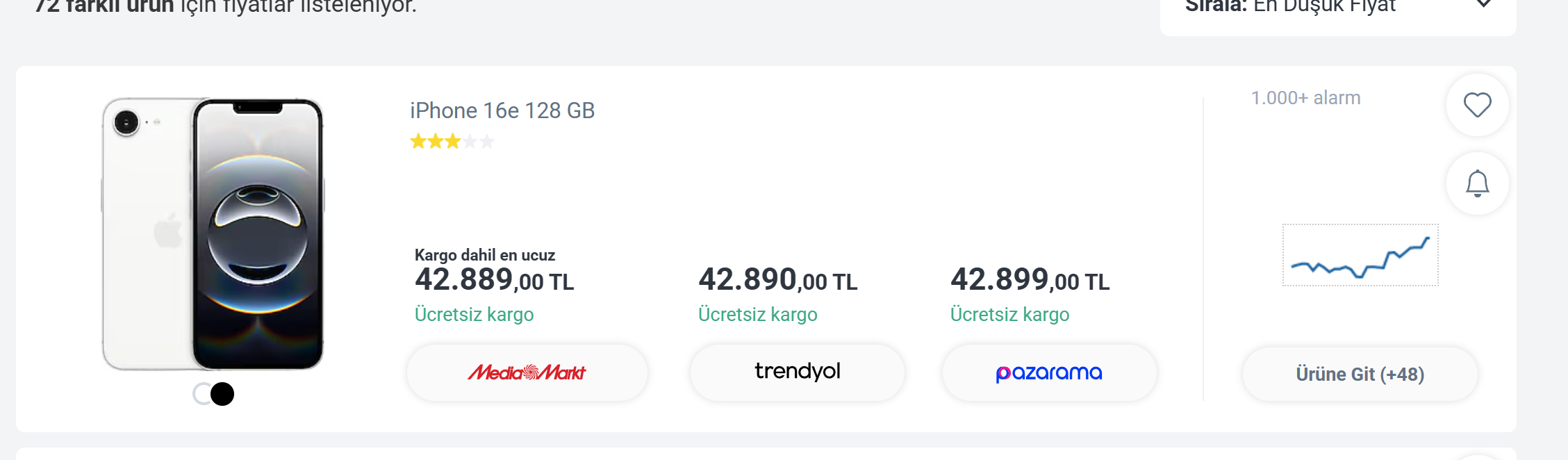The width and height of the screenshot is (1568, 460).
Task: Open the price history line chart
Action: [1360, 255]
